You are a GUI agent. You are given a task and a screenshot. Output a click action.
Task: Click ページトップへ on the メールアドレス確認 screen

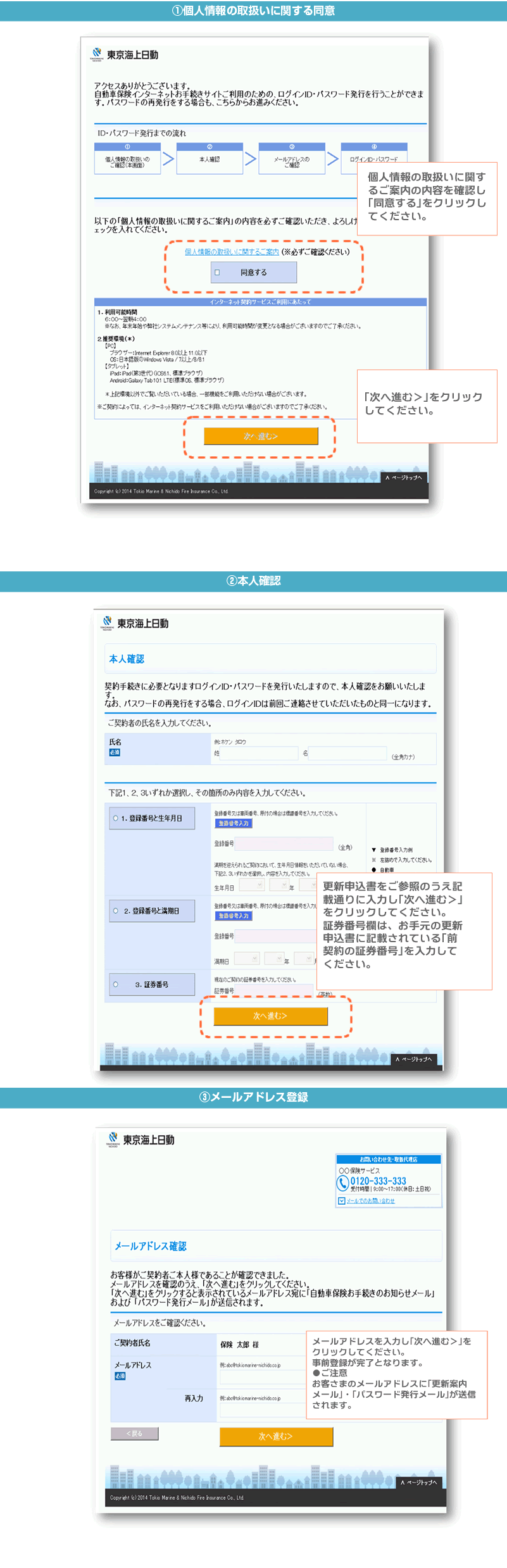coord(418,1482)
